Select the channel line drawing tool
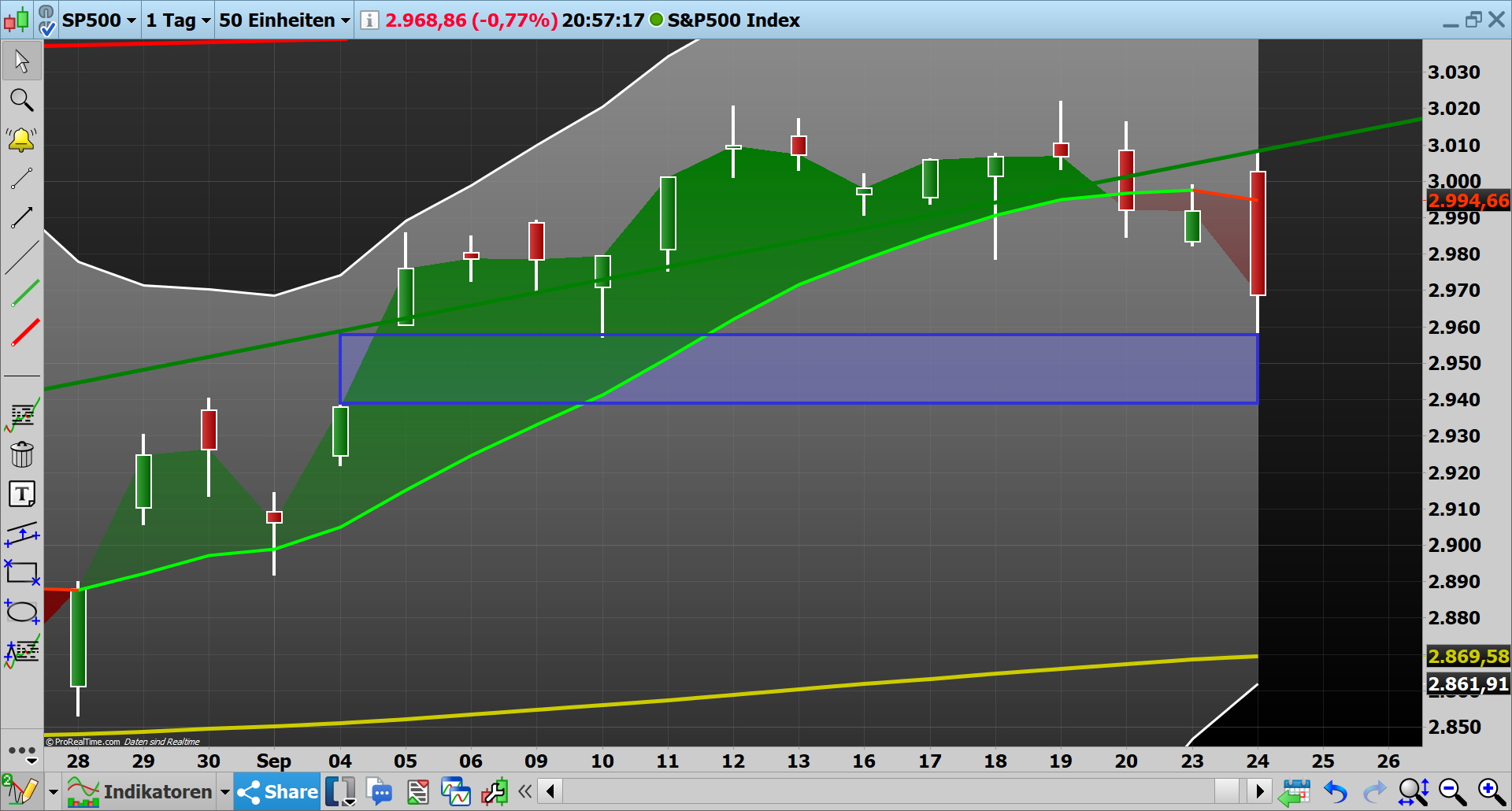 [22, 534]
